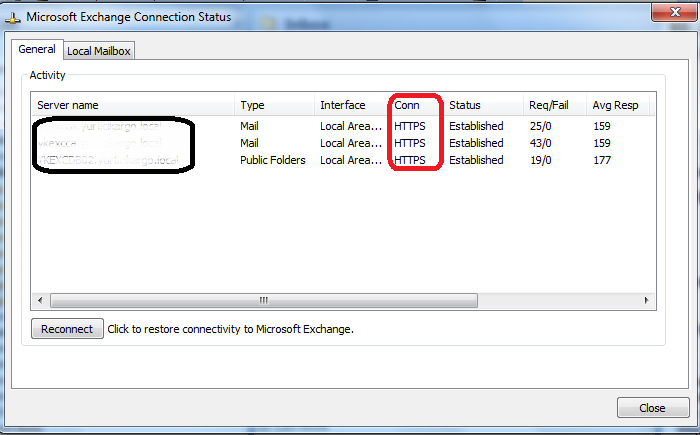
Task: Click the Status column header
Action: point(482,105)
